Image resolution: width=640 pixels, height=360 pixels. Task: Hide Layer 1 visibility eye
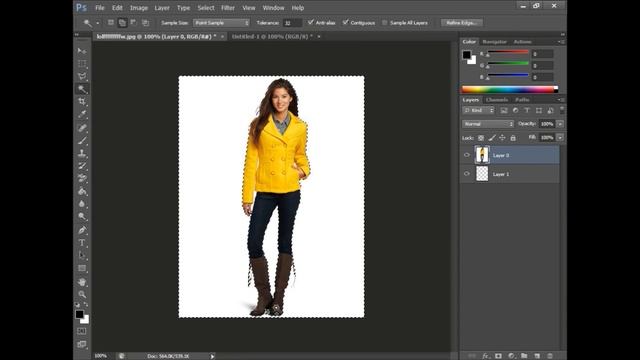tap(467, 174)
